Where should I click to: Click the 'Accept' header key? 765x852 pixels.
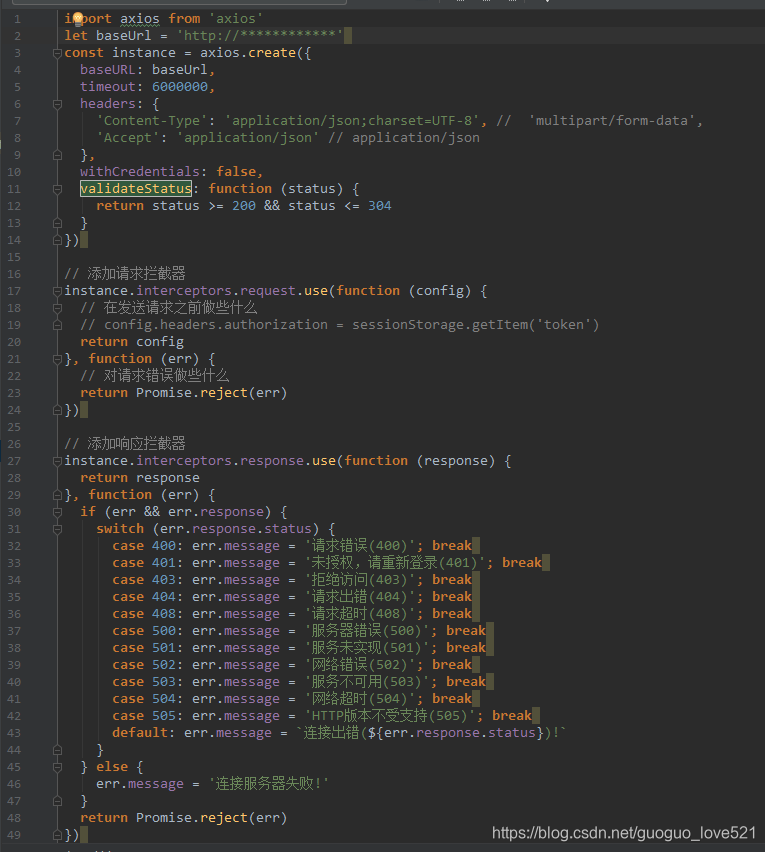click(128, 138)
